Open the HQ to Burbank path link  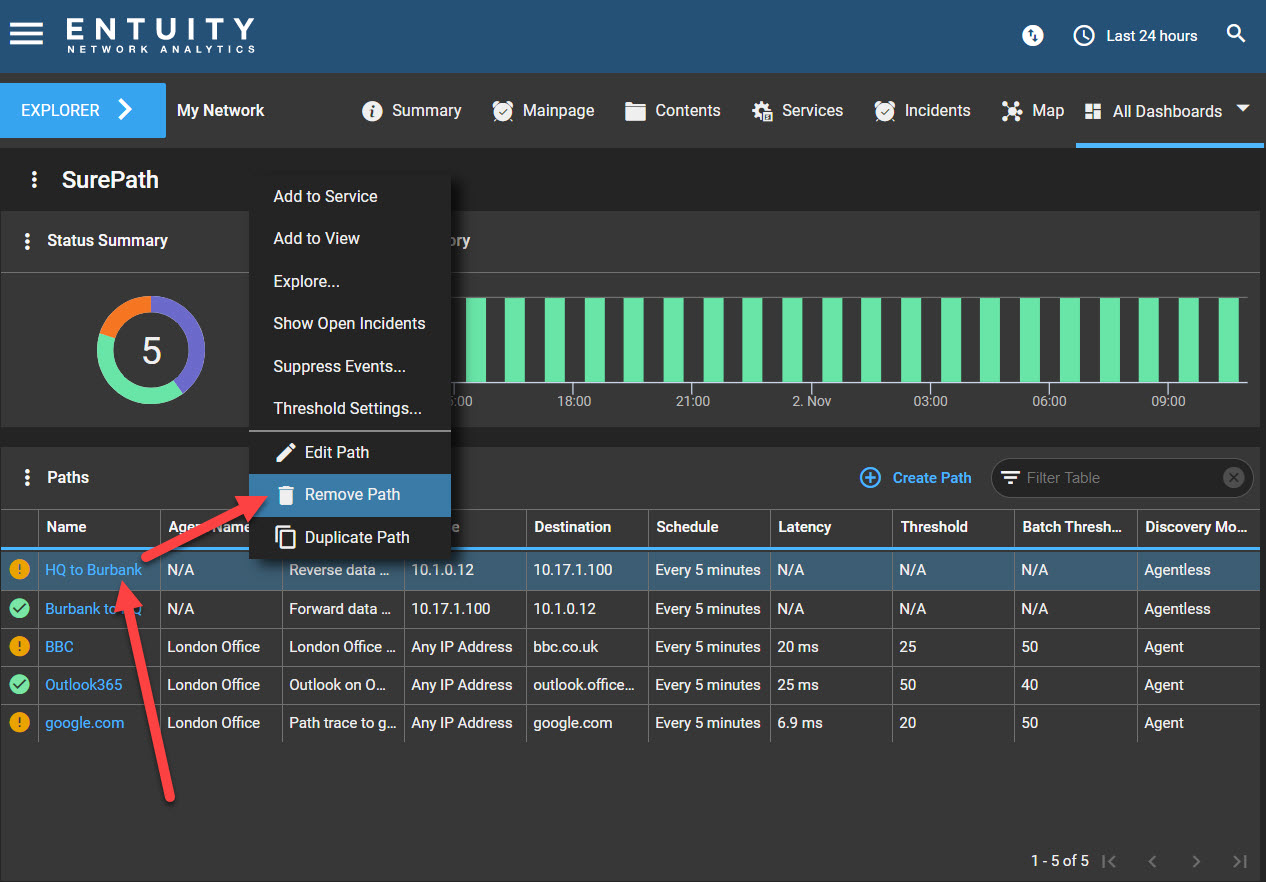click(93, 570)
